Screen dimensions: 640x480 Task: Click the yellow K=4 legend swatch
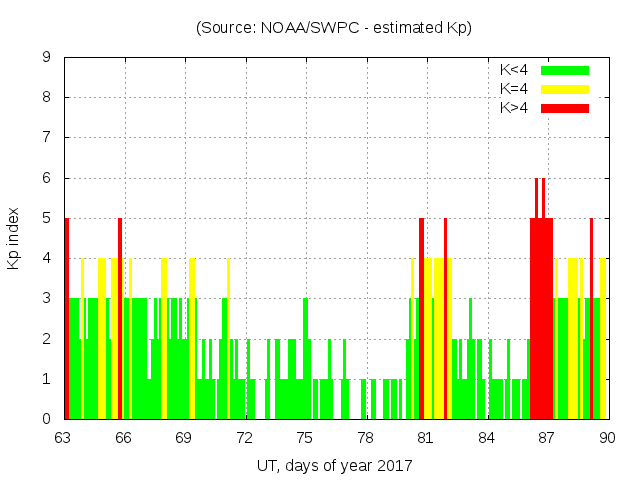(x=565, y=89)
